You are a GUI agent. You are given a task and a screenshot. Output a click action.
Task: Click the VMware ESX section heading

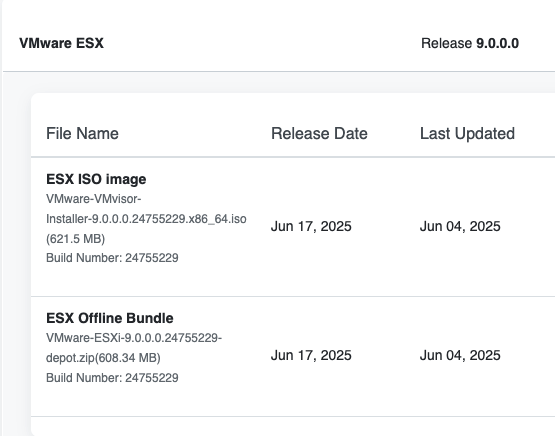[61, 43]
